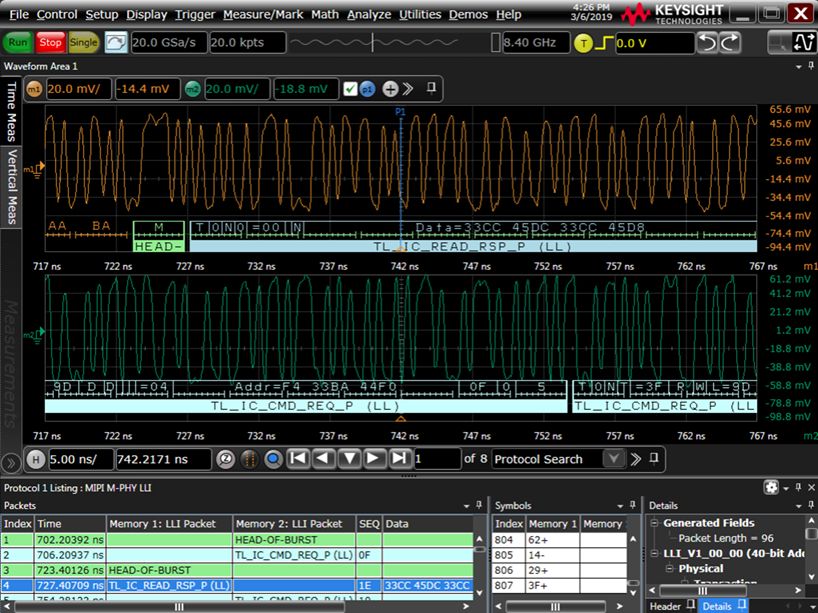This screenshot has height=613, width=818.
Task: Open the Measure/Mark menu
Action: coord(263,14)
